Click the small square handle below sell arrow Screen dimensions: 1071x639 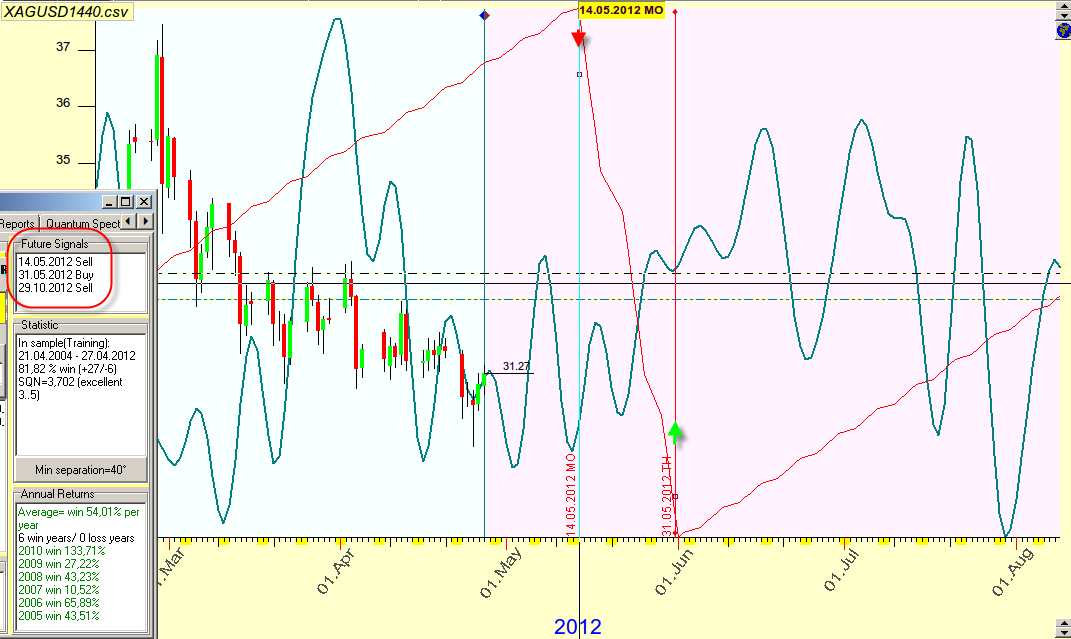click(x=579, y=74)
